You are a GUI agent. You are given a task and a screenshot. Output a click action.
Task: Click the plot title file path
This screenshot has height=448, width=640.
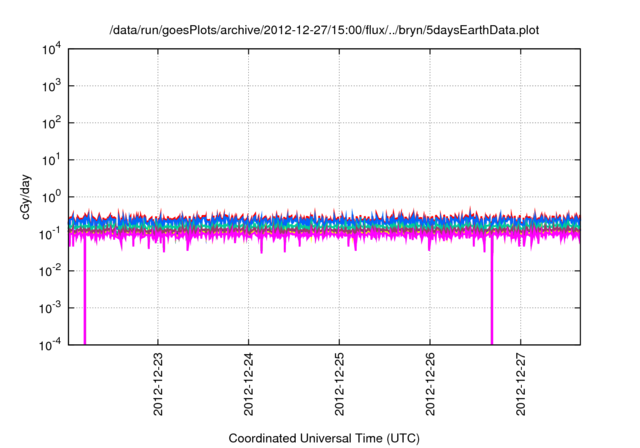pyautogui.click(x=324, y=30)
